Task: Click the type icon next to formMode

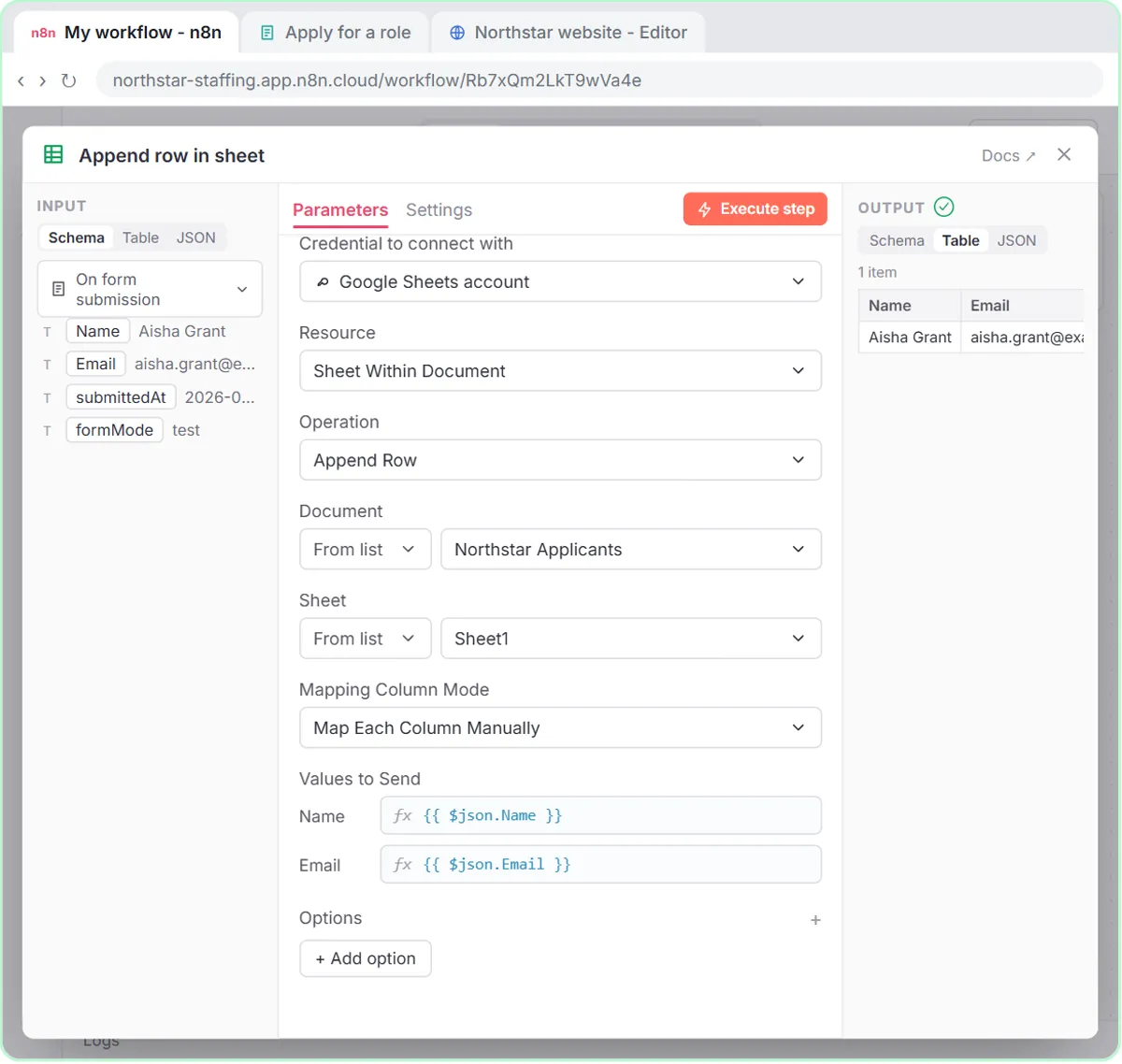Action: pyautogui.click(x=47, y=431)
